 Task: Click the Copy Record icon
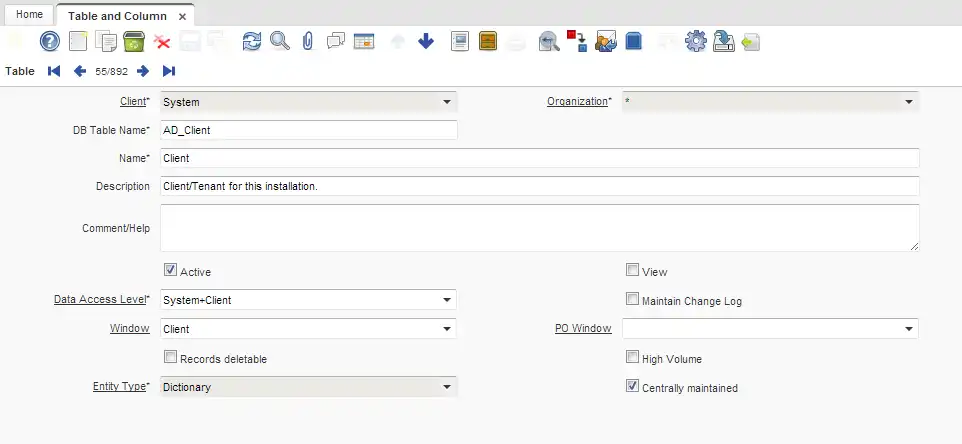[106, 42]
